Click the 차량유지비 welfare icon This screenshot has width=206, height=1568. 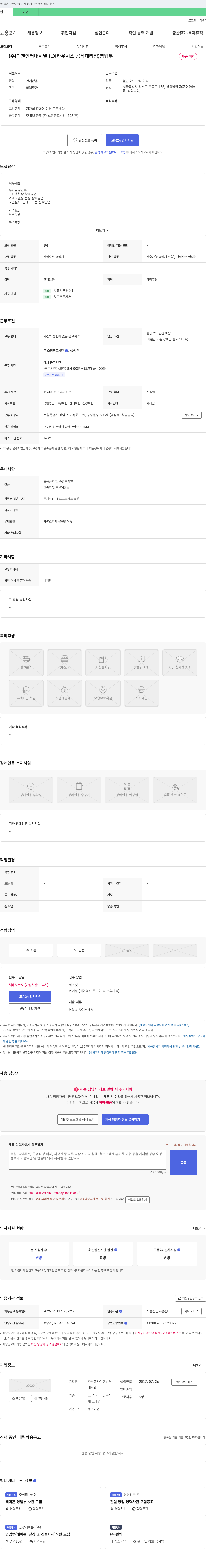pyautogui.click(x=103, y=663)
